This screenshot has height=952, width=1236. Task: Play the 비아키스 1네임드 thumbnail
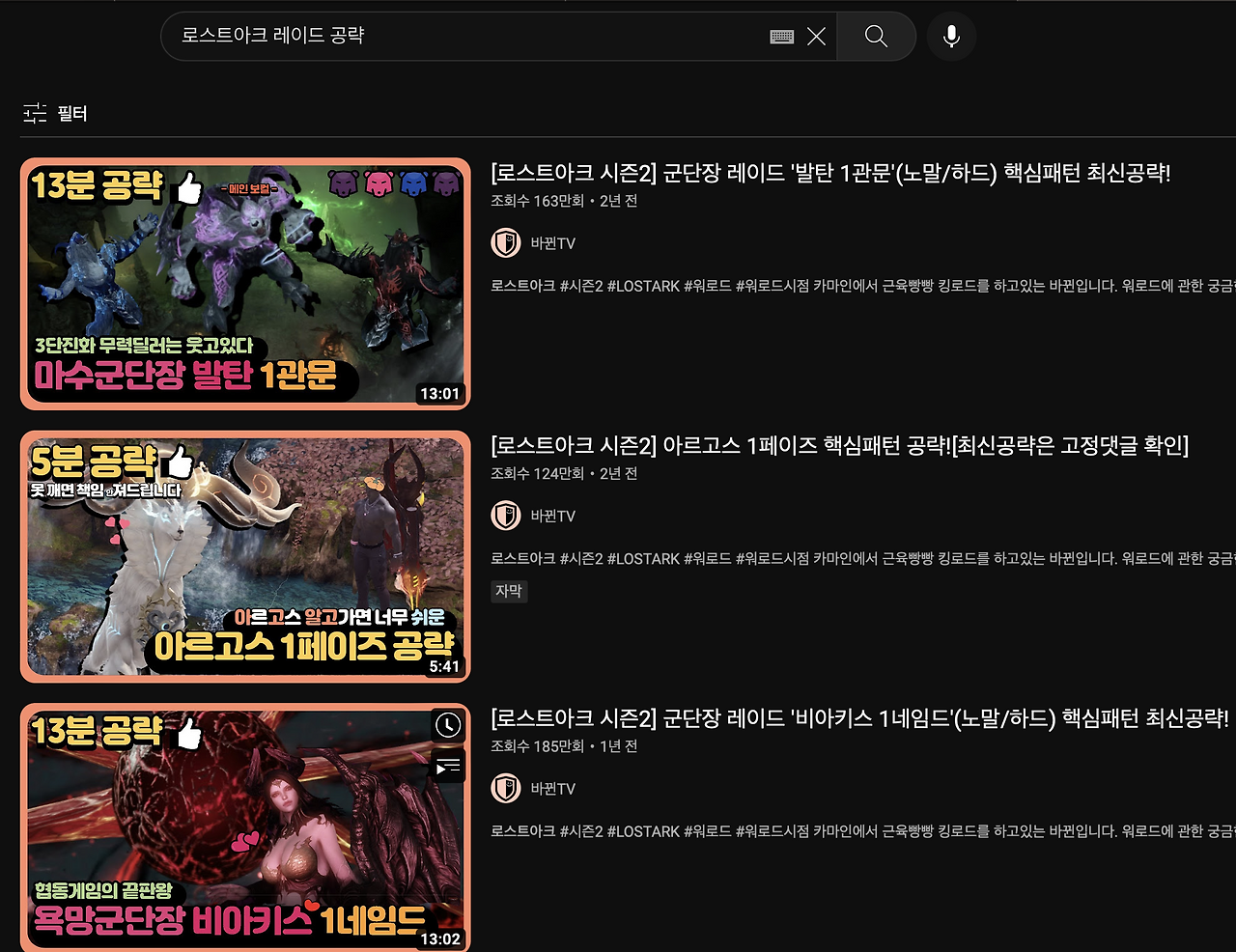coord(245,828)
